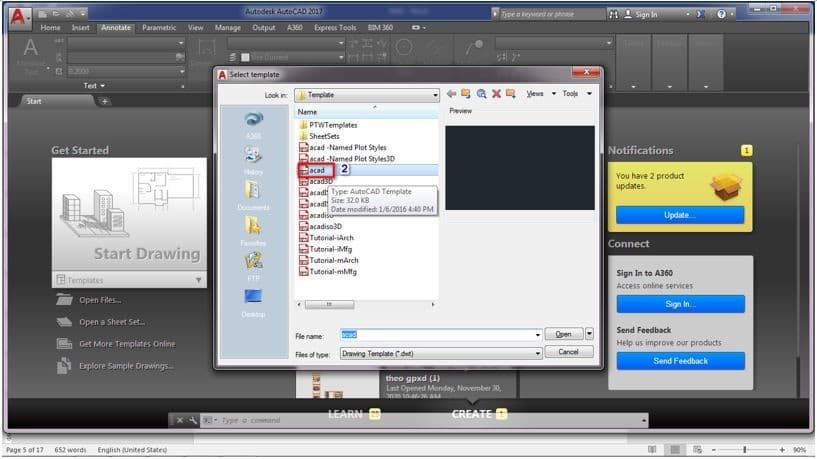The image size is (817, 459).
Task: Click the Word zoom slider
Action: [x=745, y=450]
